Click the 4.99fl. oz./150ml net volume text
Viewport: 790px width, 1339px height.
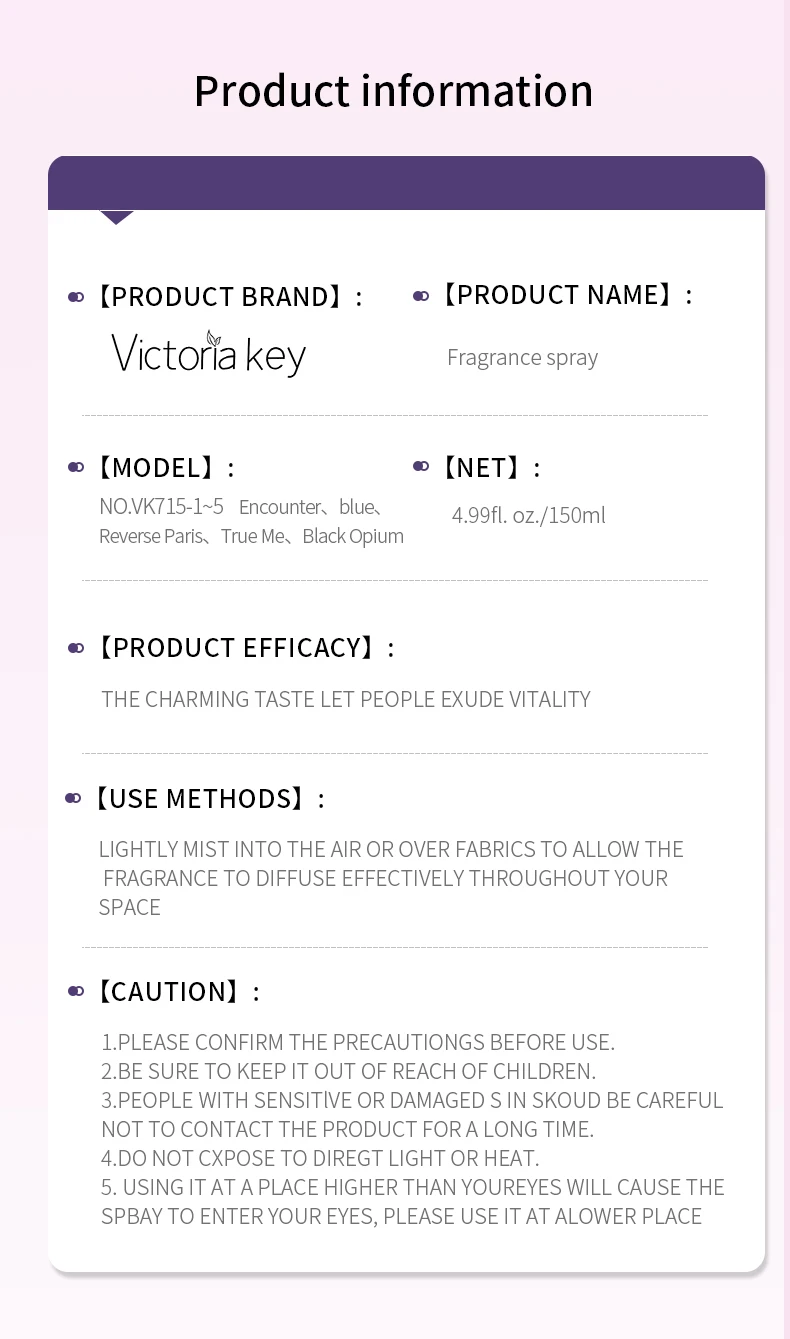(528, 516)
